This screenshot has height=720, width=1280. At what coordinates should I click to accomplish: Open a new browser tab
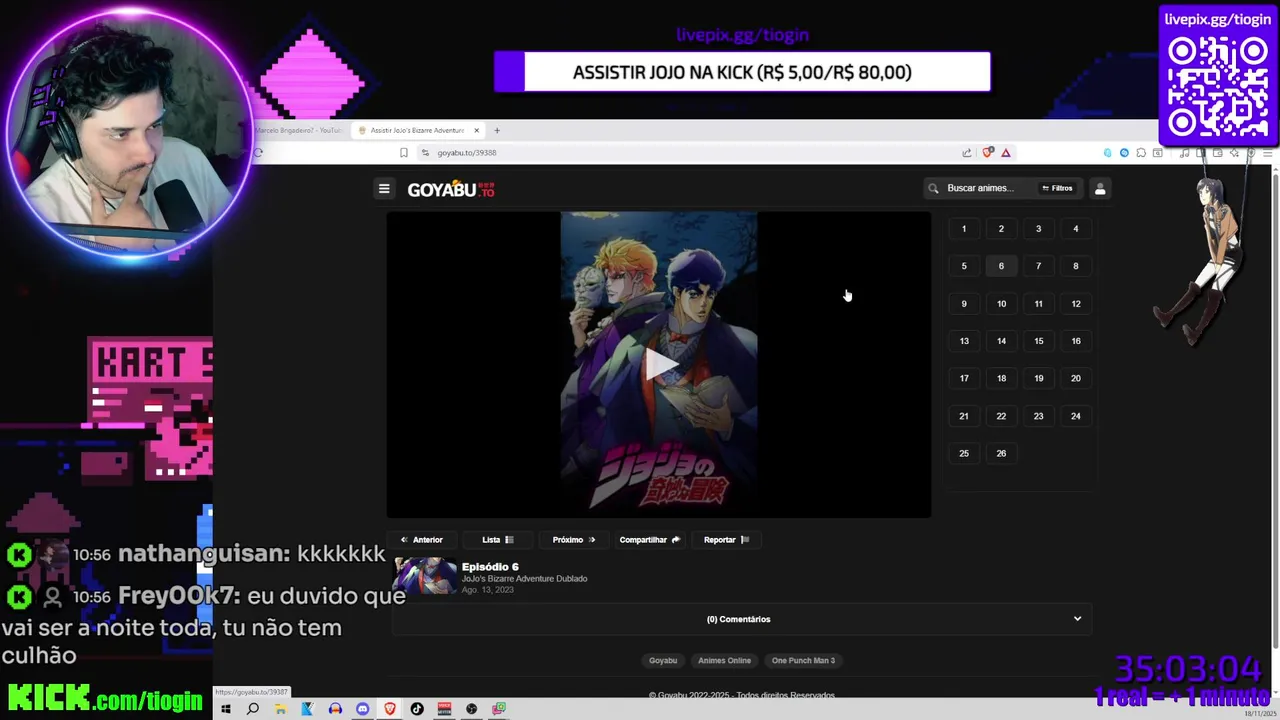pyautogui.click(x=496, y=130)
